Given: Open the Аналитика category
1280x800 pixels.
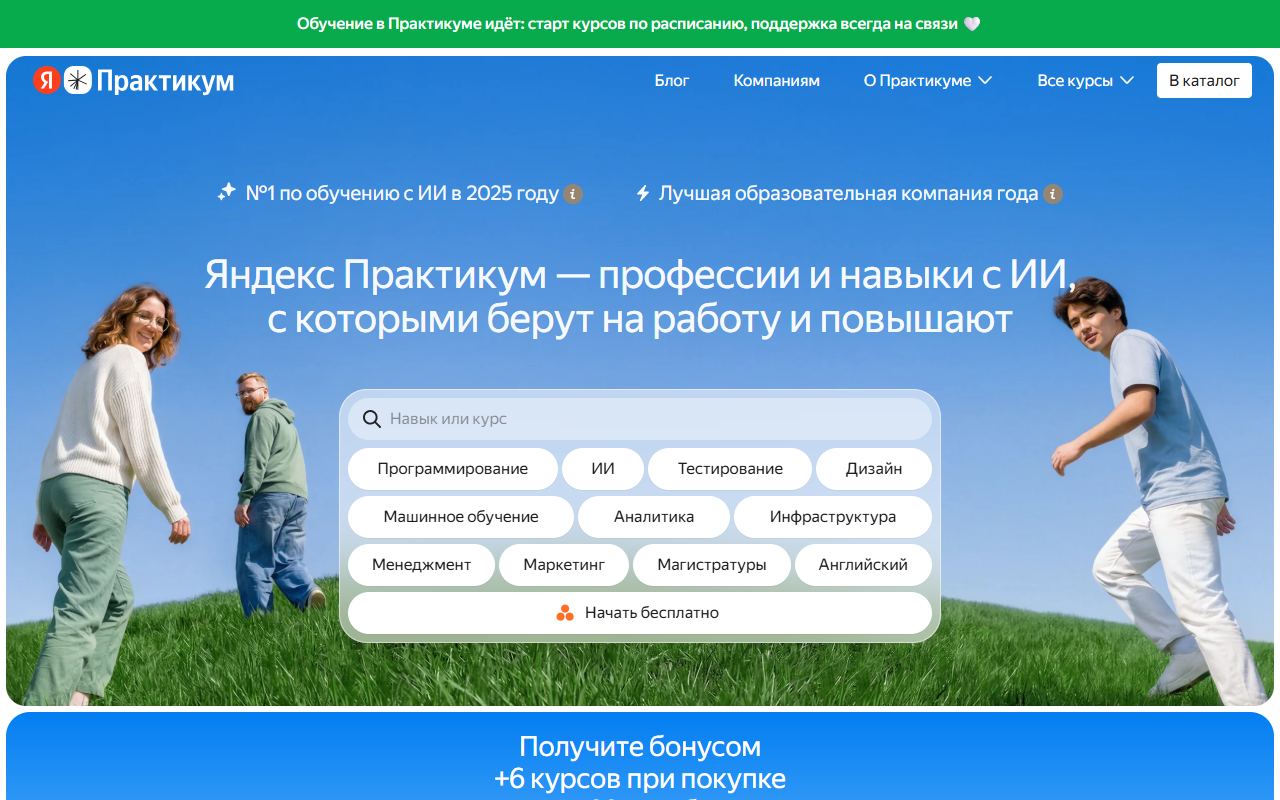Looking at the screenshot, I should coord(654,517).
